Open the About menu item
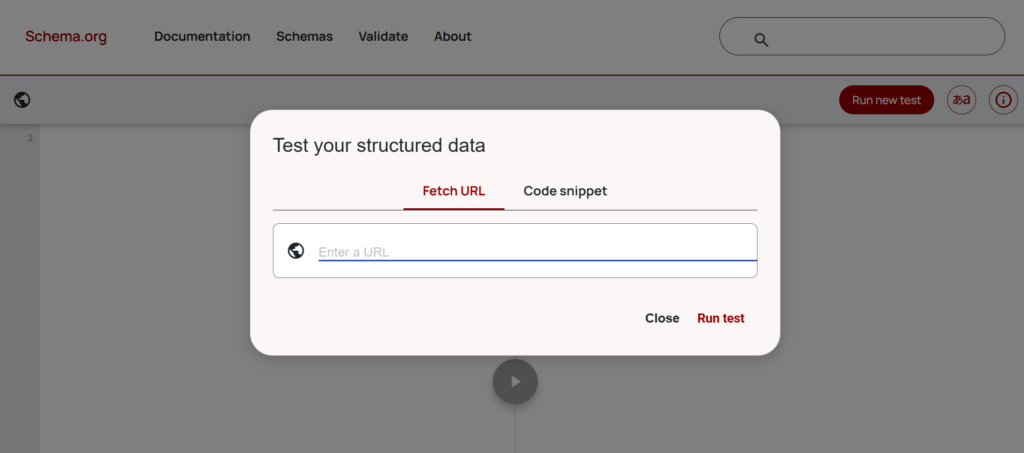 tap(453, 37)
